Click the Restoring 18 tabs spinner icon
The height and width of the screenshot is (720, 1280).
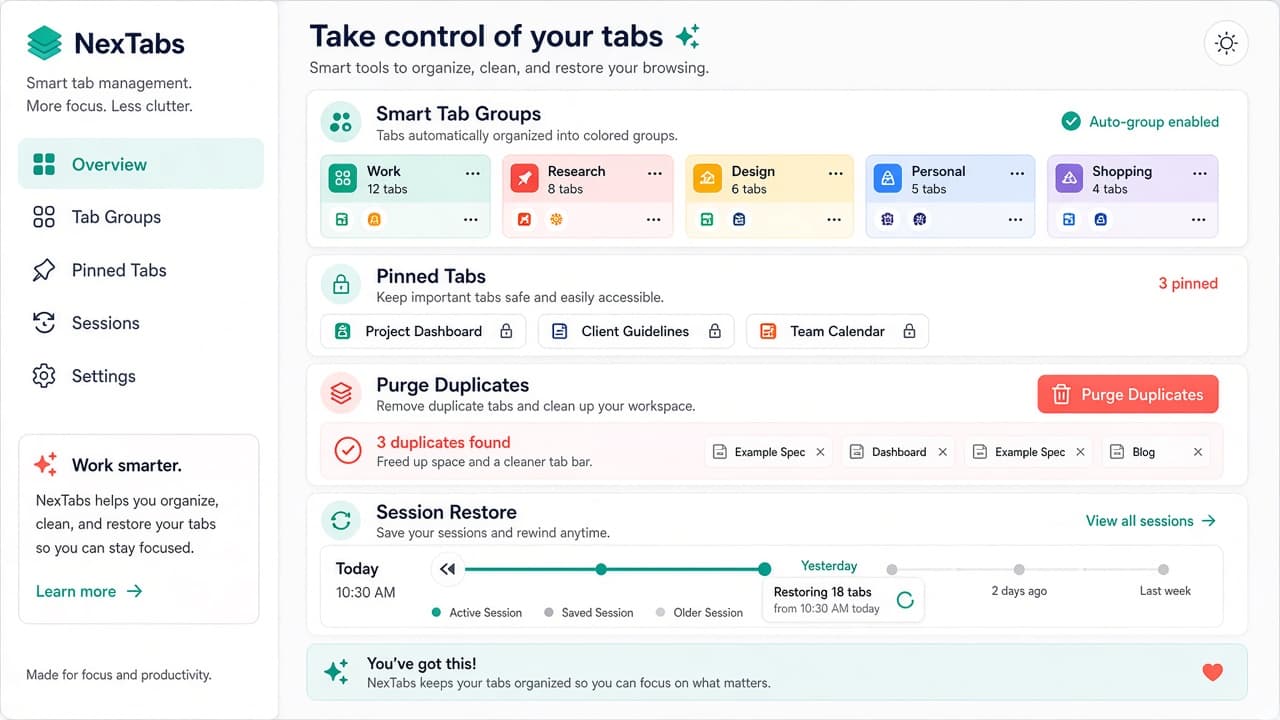pyautogui.click(x=905, y=600)
